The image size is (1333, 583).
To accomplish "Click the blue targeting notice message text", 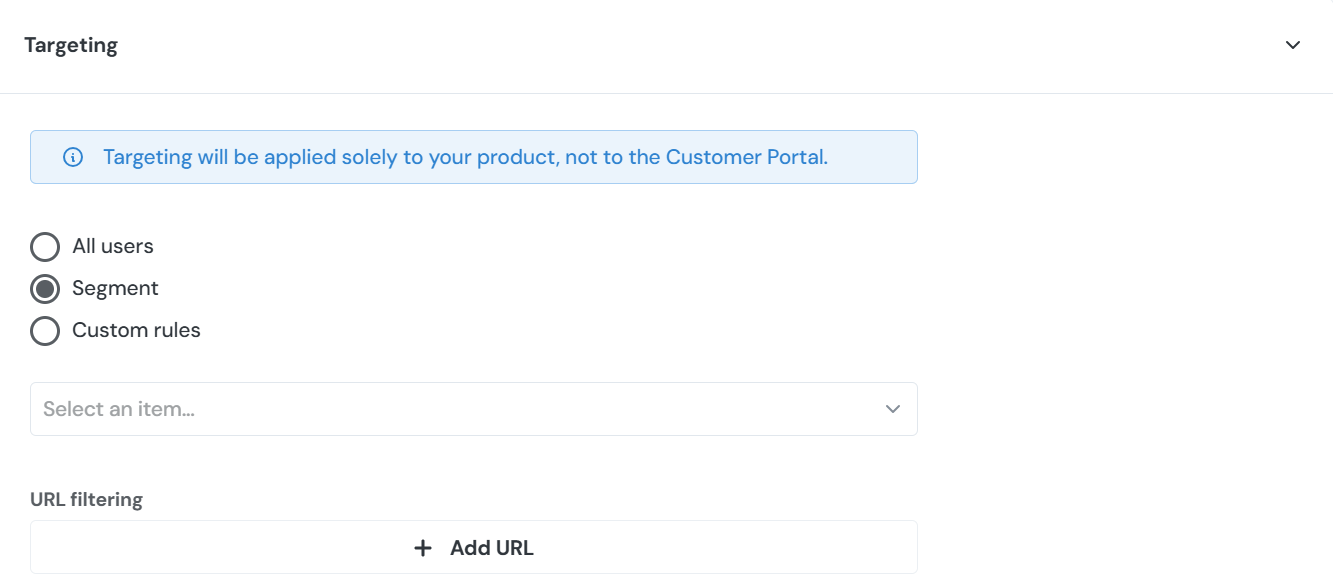I will 465,157.
